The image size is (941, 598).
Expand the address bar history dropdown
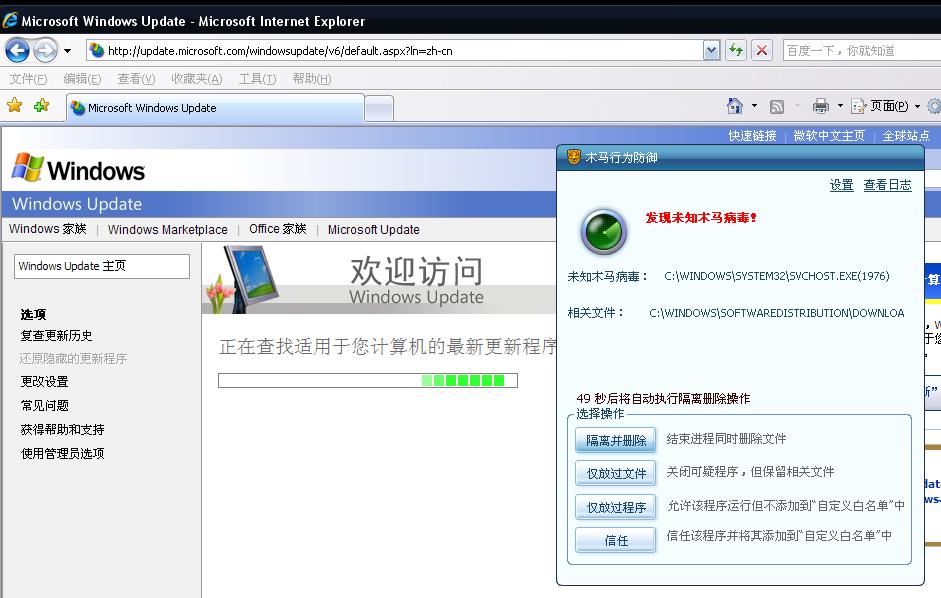point(711,51)
